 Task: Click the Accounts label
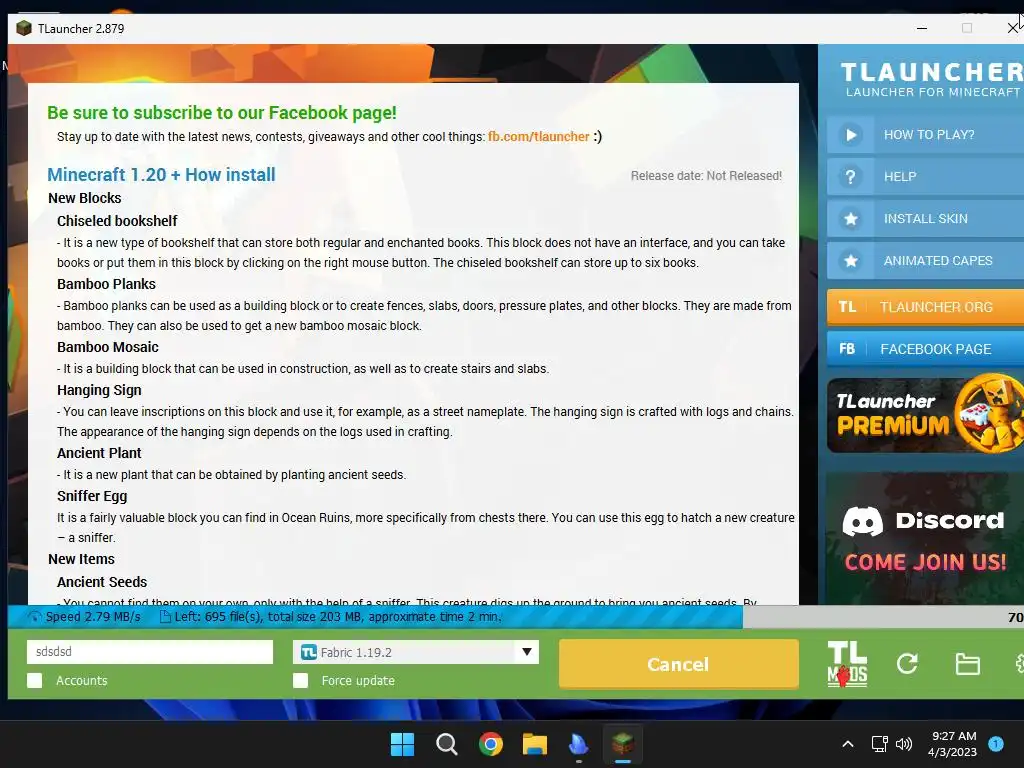point(82,680)
